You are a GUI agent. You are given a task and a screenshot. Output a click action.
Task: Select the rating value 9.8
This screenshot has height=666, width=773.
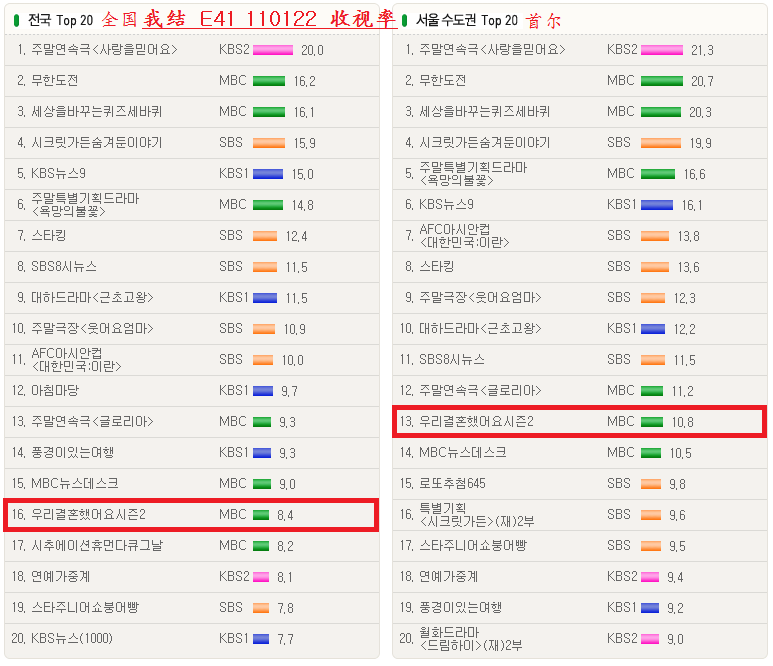click(677, 485)
